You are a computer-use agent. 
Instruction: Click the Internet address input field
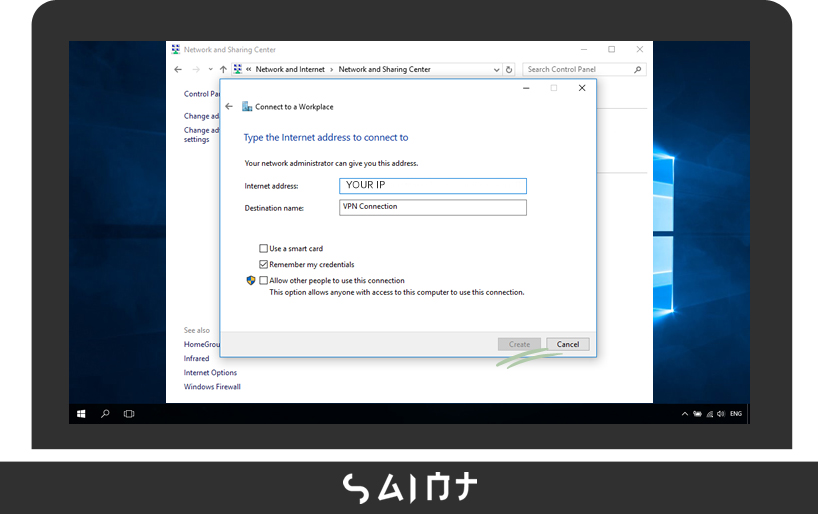click(x=432, y=186)
